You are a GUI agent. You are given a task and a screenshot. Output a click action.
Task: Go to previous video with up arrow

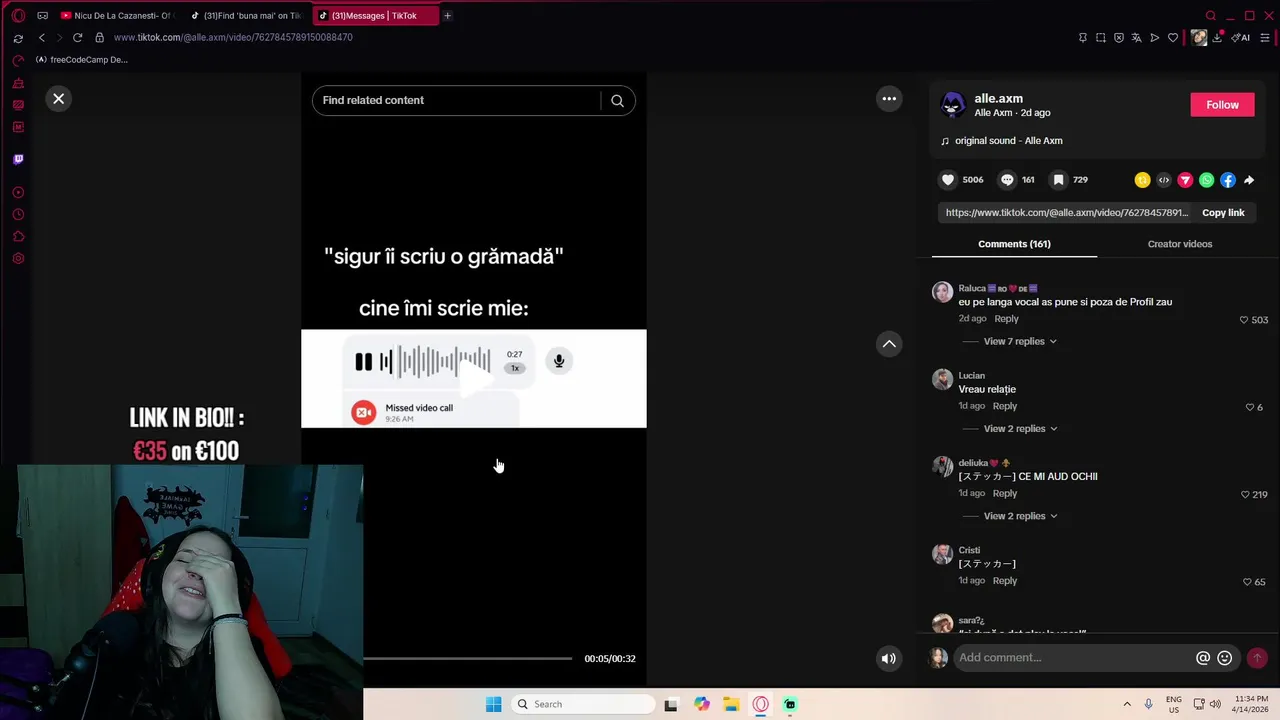coord(888,344)
